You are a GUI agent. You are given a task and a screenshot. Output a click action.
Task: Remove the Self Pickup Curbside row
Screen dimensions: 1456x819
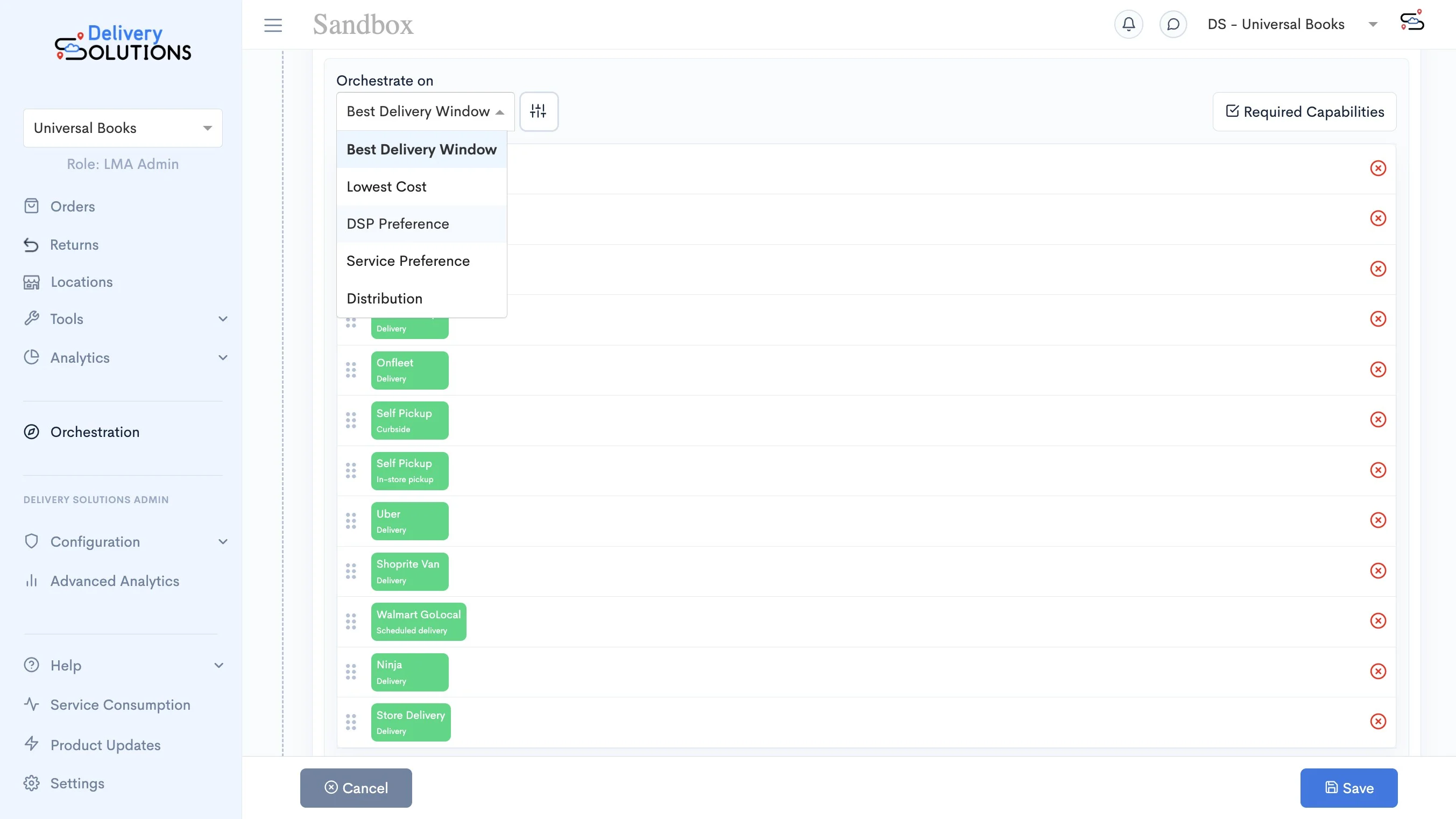(x=1378, y=419)
